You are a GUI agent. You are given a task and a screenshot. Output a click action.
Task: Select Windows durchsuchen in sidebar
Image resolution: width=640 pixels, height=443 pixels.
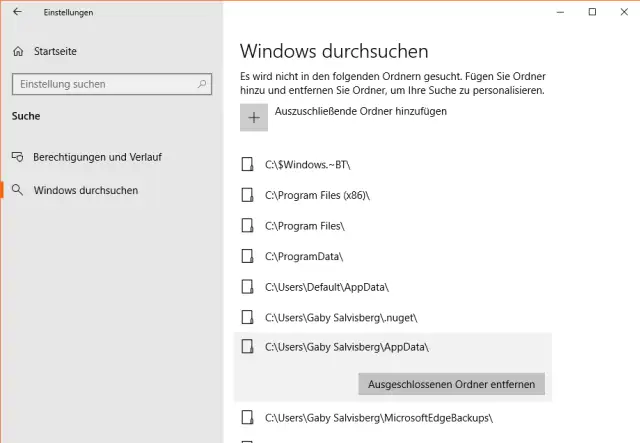point(86,190)
